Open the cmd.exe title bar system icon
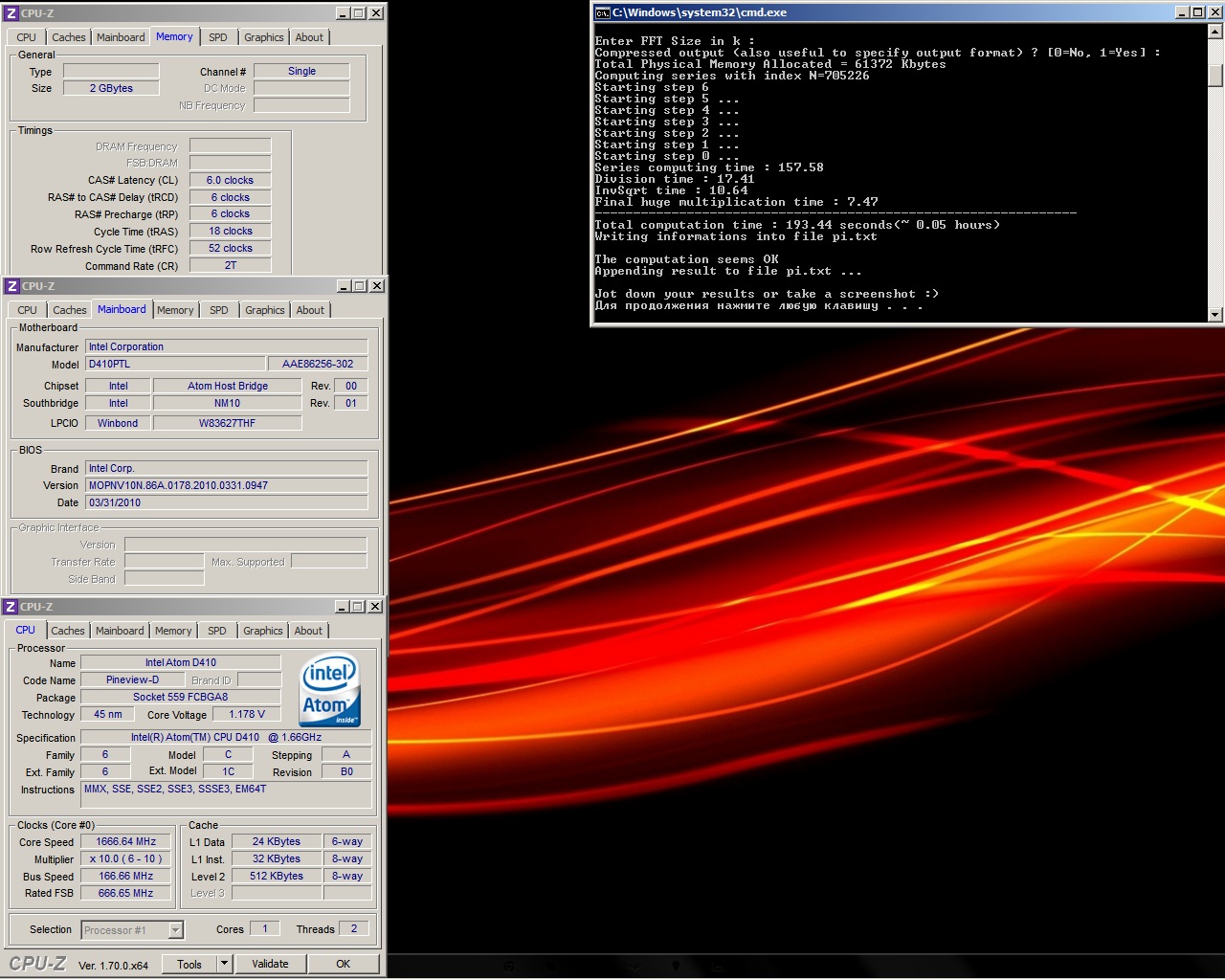 (603, 12)
